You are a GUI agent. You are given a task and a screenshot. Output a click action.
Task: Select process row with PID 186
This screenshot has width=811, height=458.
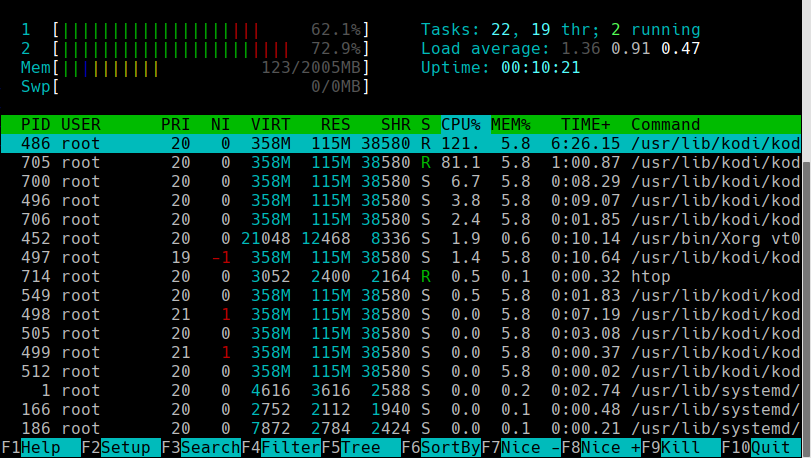click(x=401, y=429)
